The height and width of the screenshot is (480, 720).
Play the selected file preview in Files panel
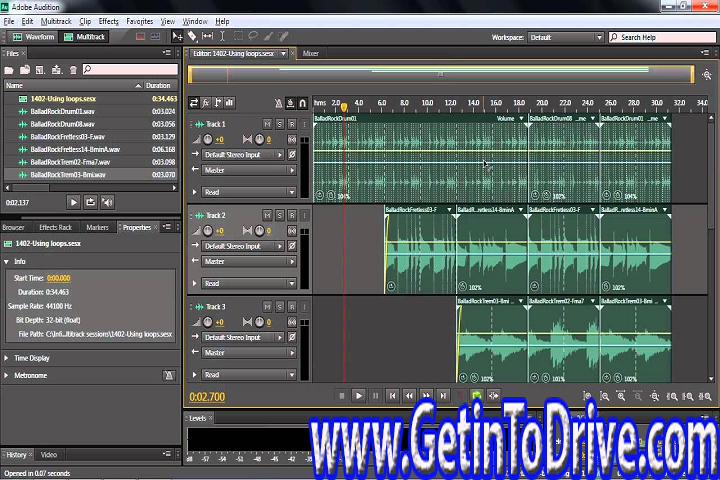pos(73,202)
